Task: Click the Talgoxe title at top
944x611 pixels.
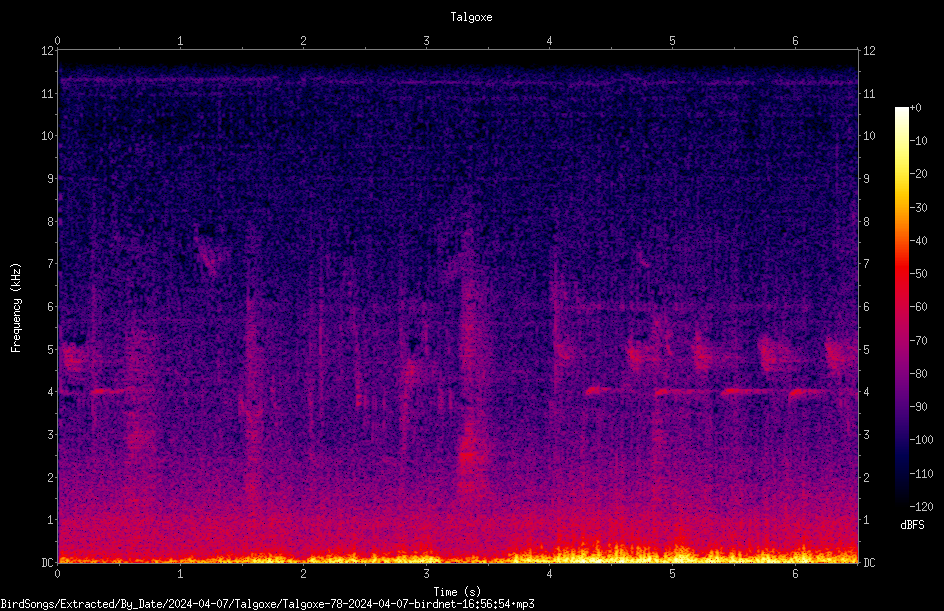Action: (471, 17)
